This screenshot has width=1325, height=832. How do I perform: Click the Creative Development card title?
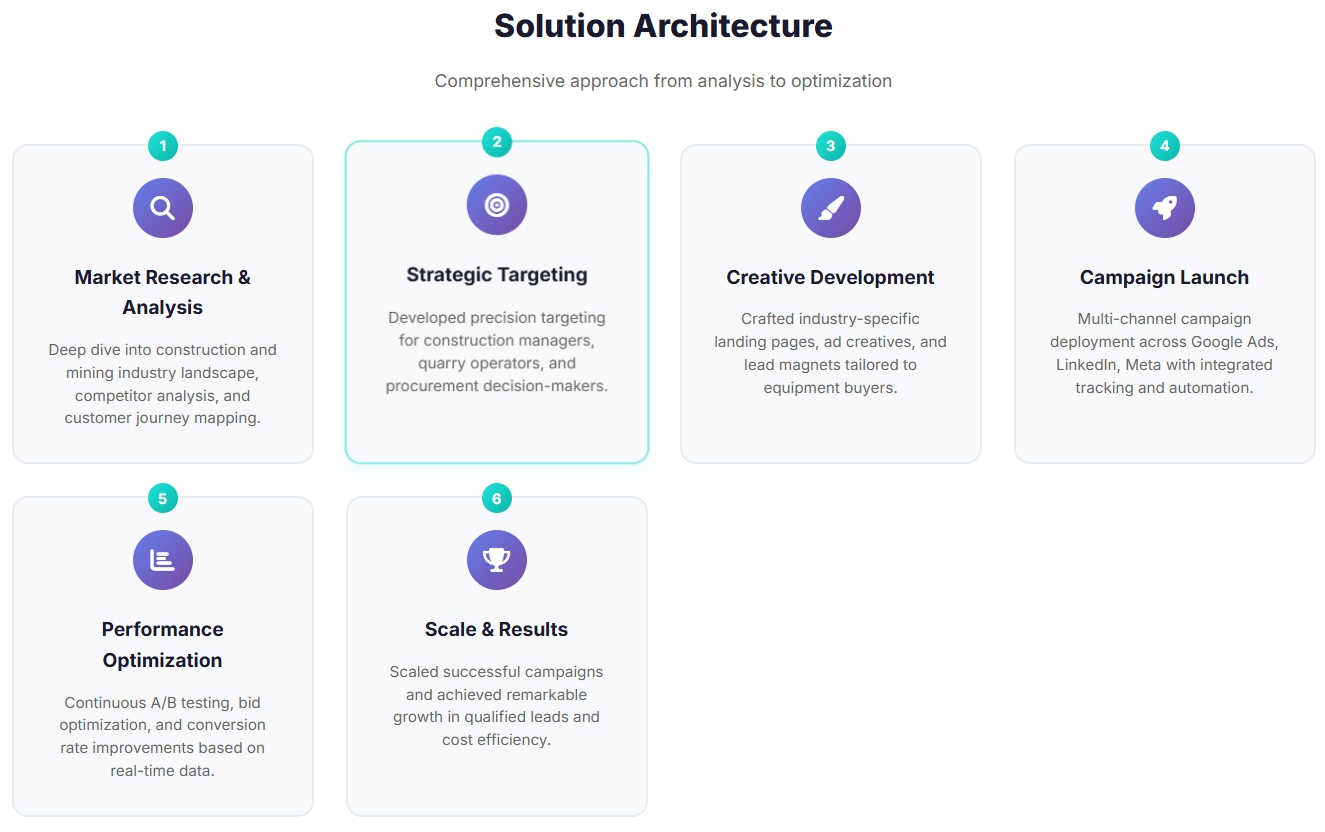831,278
